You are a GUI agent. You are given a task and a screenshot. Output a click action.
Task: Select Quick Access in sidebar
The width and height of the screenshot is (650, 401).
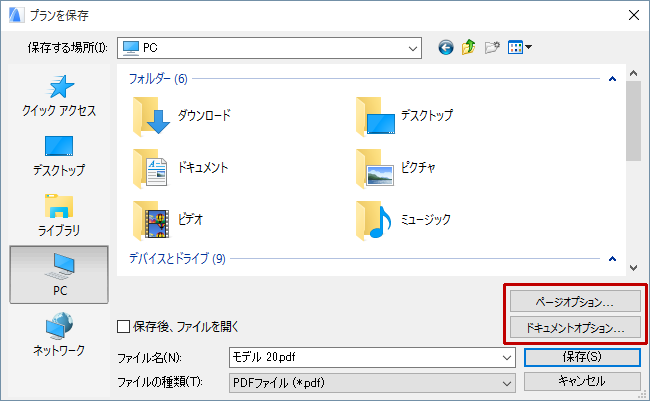(x=59, y=96)
